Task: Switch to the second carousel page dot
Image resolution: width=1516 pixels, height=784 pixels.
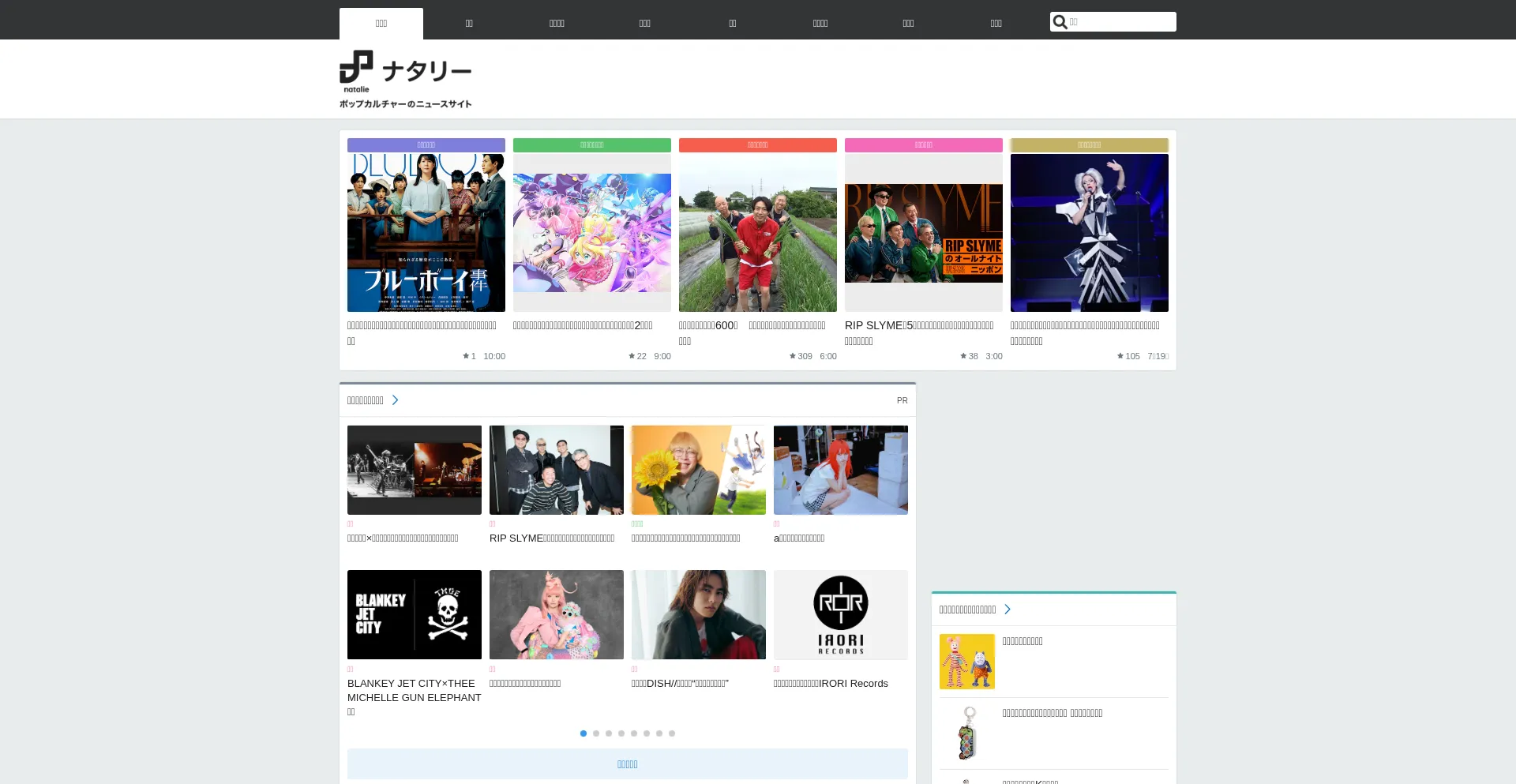Action: [596, 733]
